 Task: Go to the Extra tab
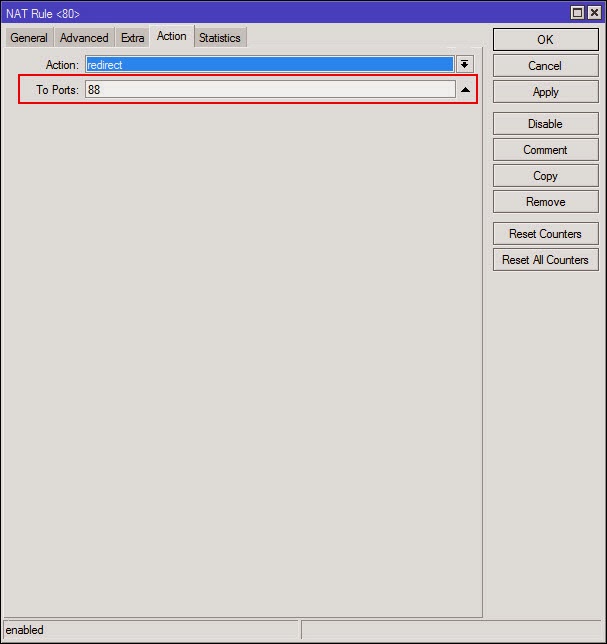point(133,38)
